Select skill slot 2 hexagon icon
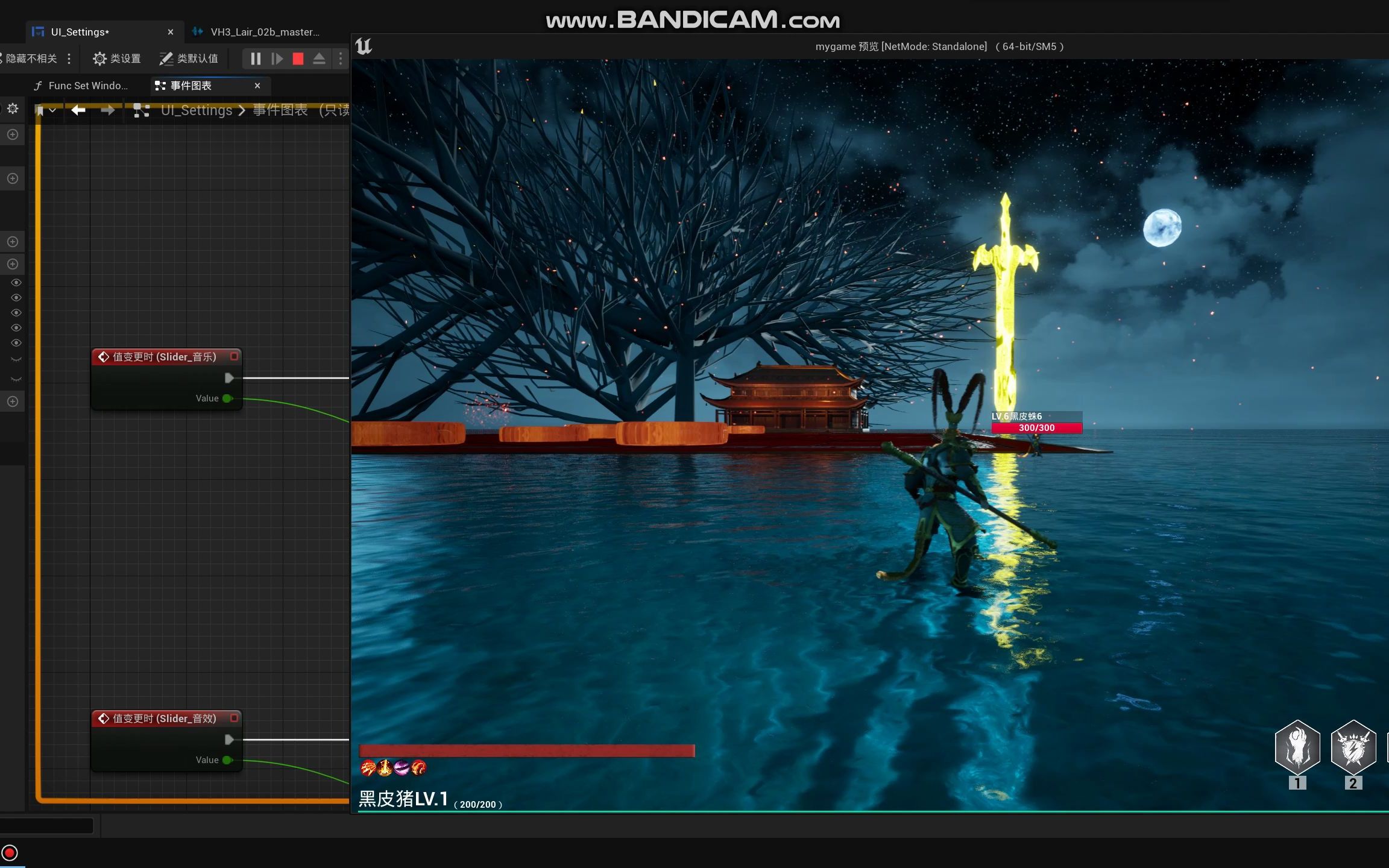Viewport: 1389px width, 868px height. (x=1353, y=747)
